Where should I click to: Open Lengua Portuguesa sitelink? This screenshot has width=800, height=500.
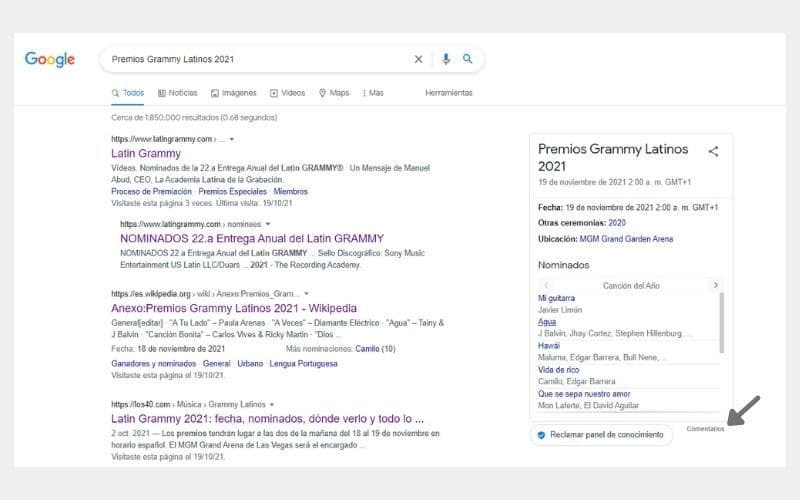304,364
